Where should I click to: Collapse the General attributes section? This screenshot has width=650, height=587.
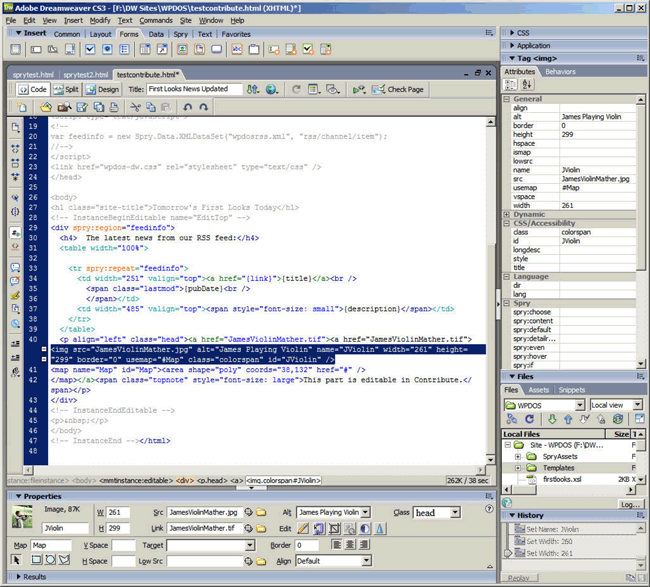[507, 99]
